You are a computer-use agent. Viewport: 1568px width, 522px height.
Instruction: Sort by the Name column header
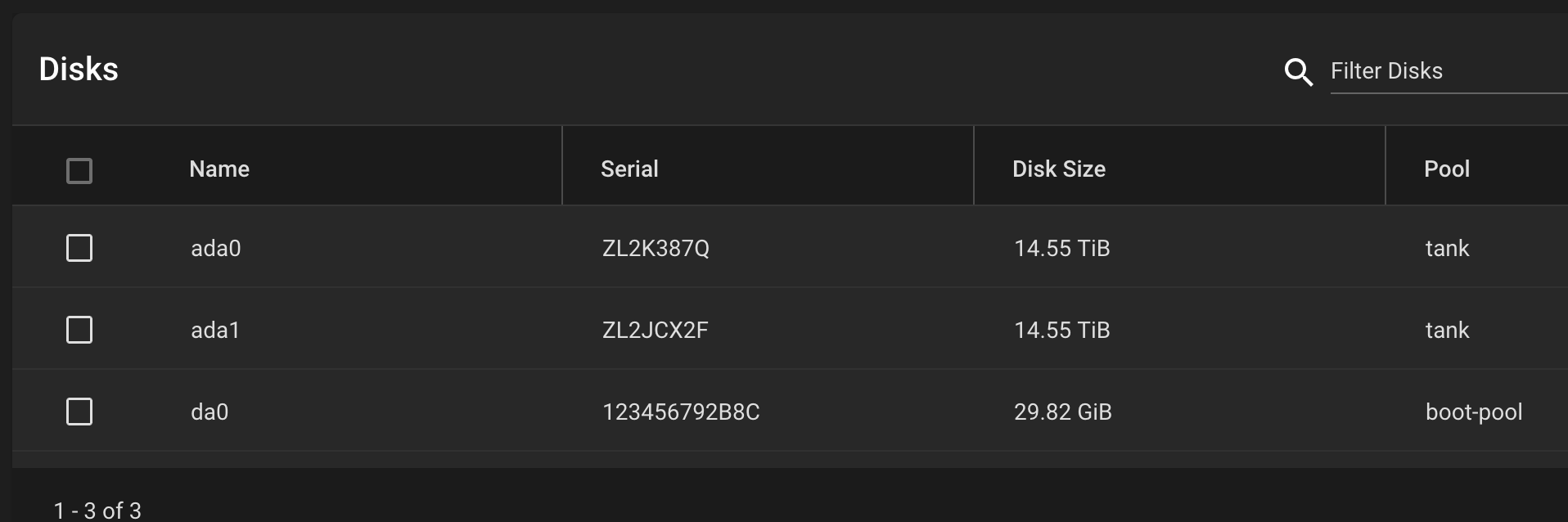[x=219, y=169]
